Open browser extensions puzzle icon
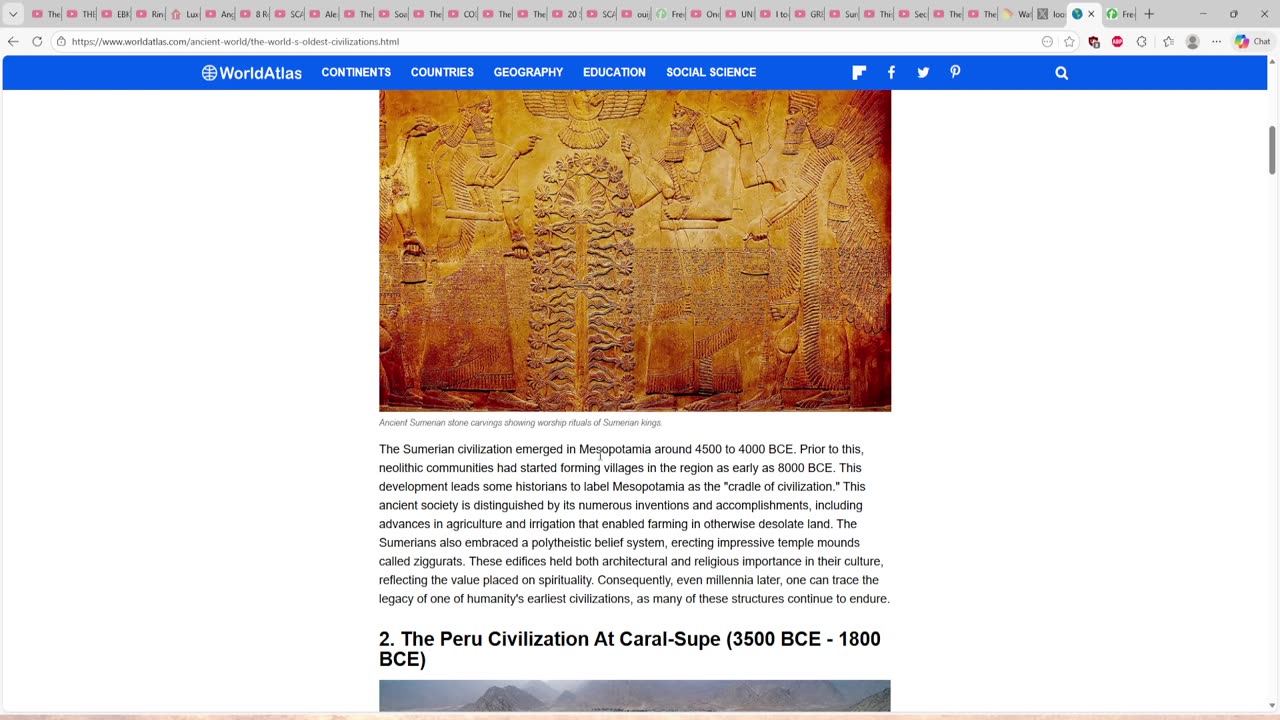This screenshot has width=1280, height=720. 1141,42
